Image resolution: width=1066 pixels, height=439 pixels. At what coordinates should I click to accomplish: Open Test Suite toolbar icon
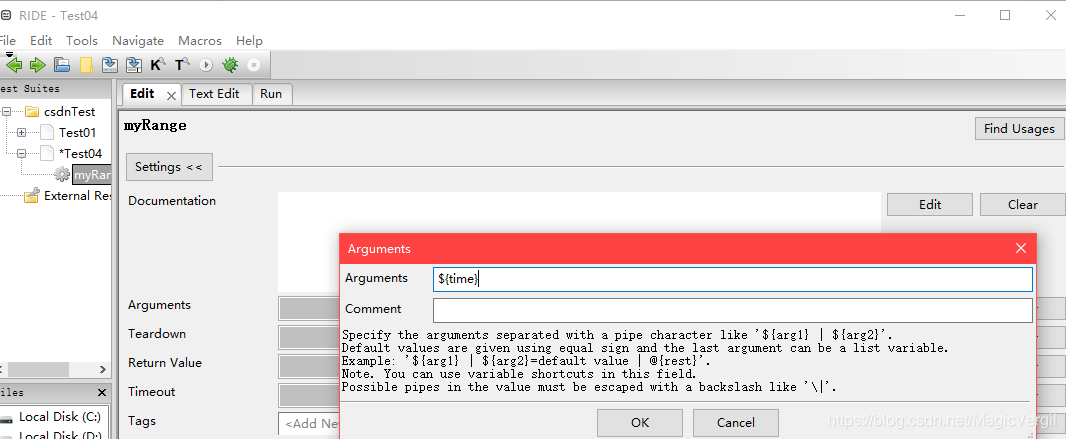pos(62,65)
